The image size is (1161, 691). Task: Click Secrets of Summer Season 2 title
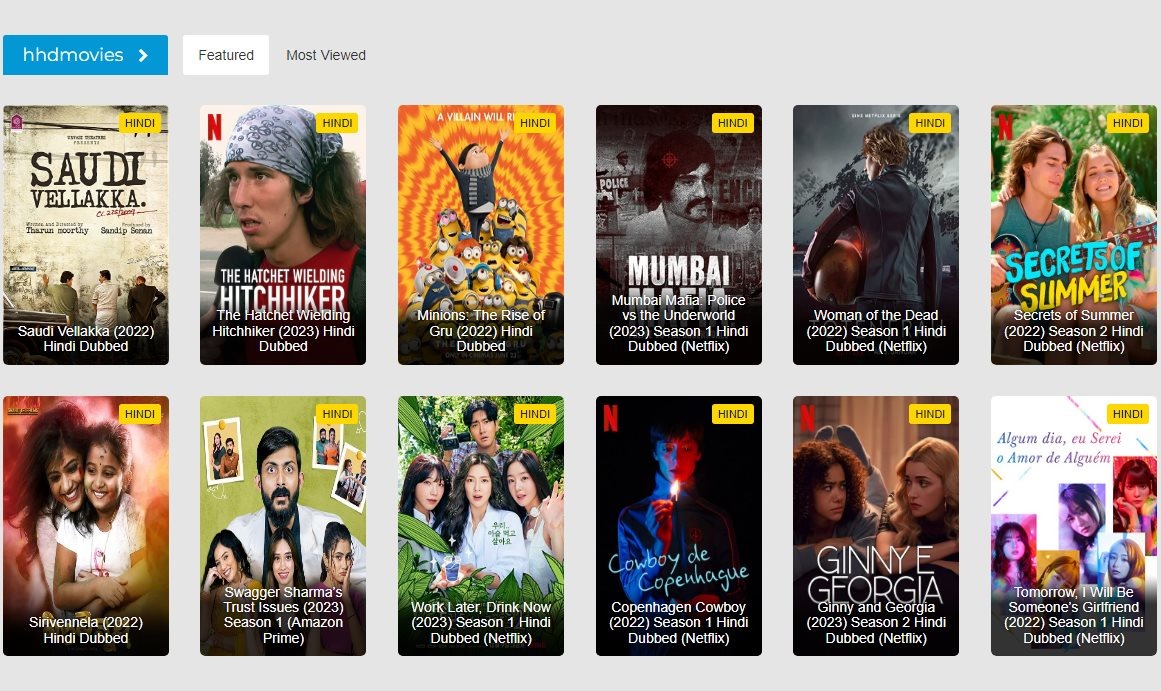point(1075,331)
